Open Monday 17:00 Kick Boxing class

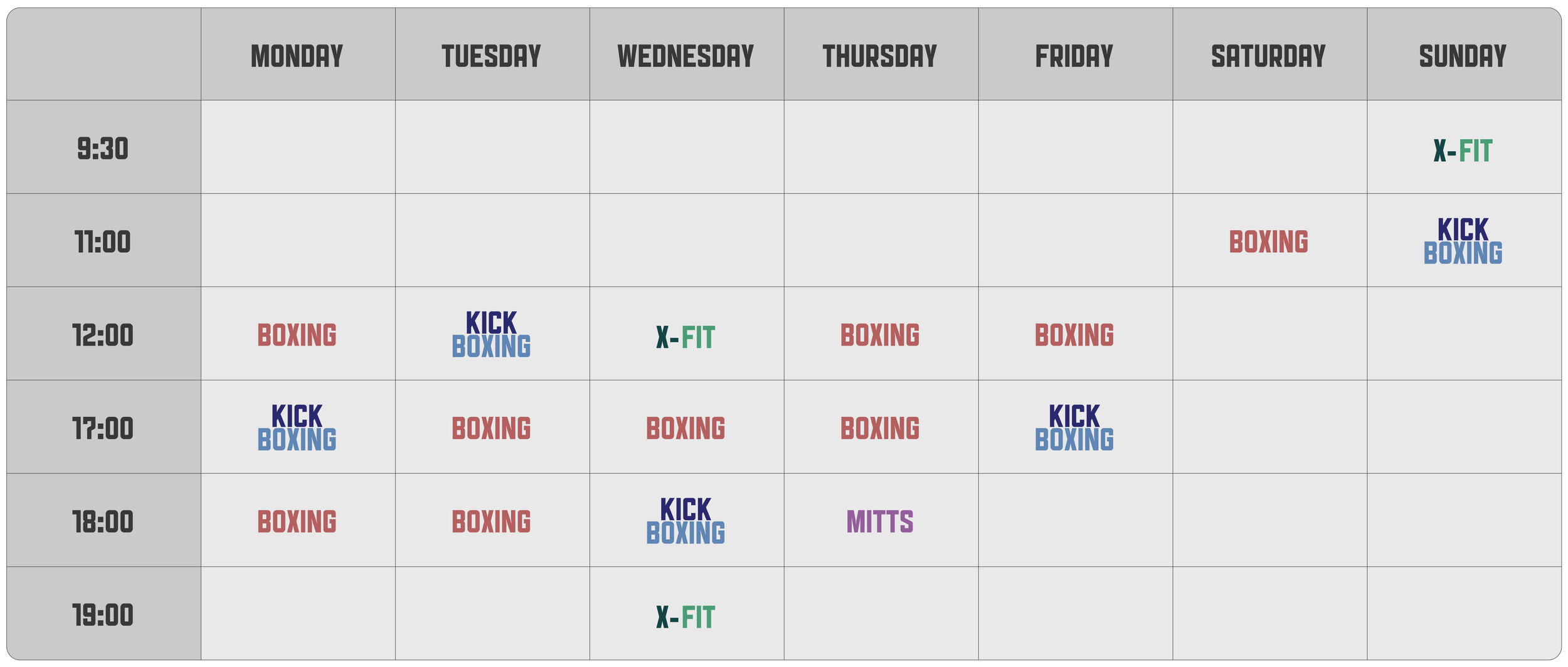(297, 428)
